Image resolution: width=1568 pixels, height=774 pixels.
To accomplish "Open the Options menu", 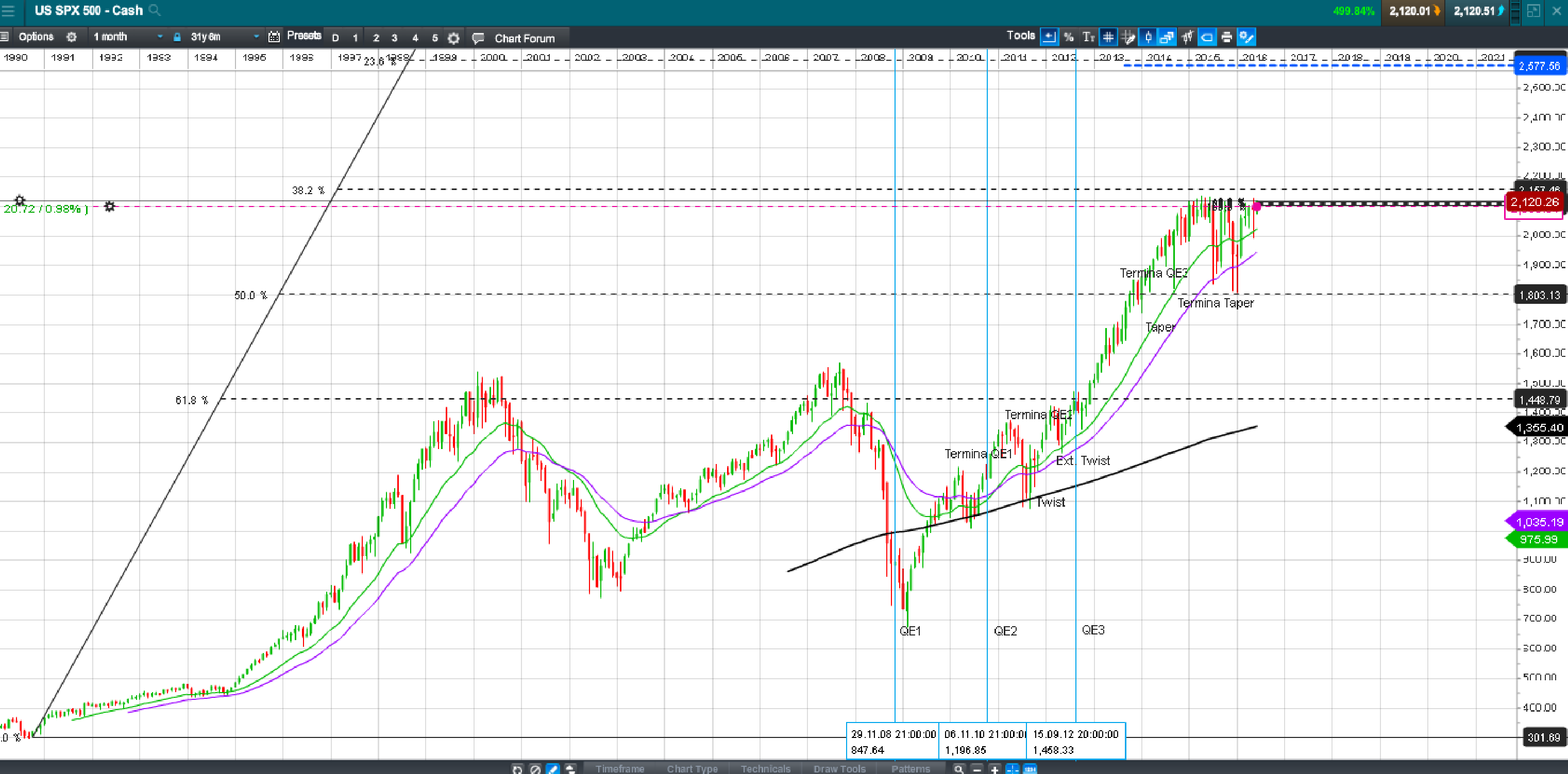I will click(x=36, y=37).
